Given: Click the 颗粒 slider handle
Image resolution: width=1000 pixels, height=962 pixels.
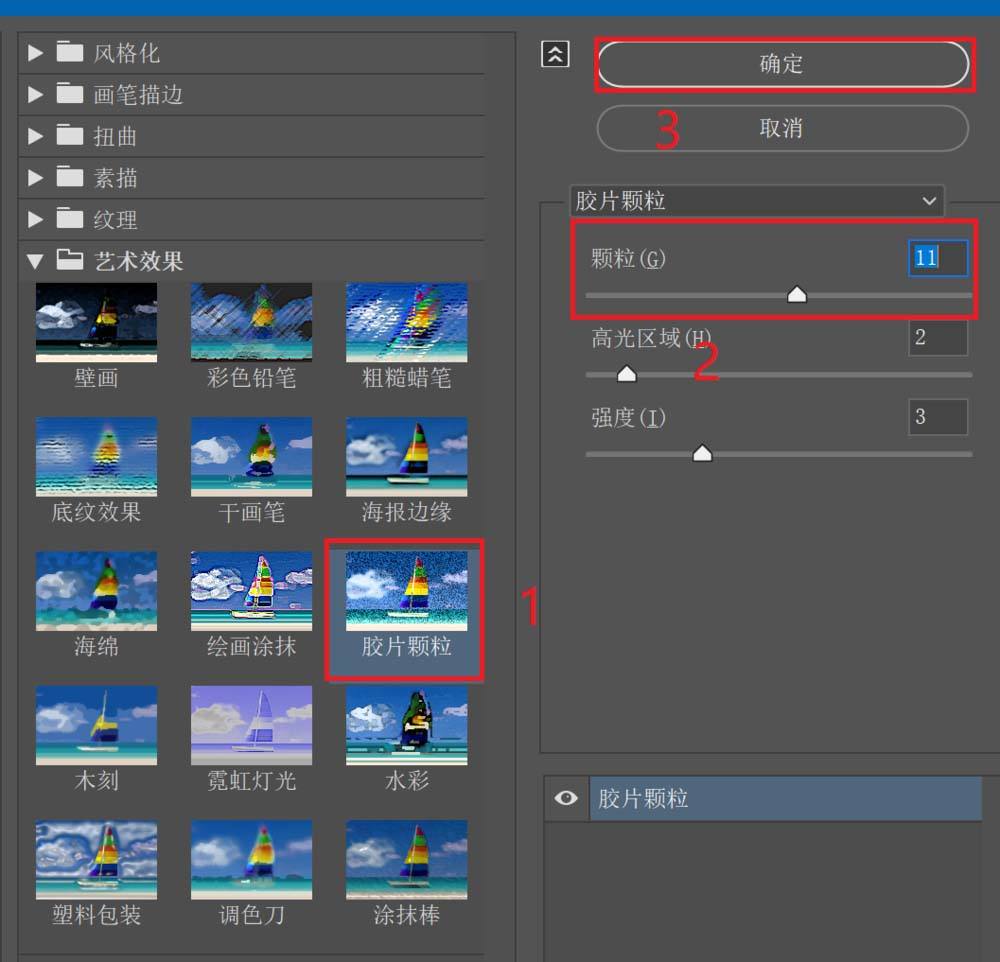Looking at the screenshot, I should [796, 294].
